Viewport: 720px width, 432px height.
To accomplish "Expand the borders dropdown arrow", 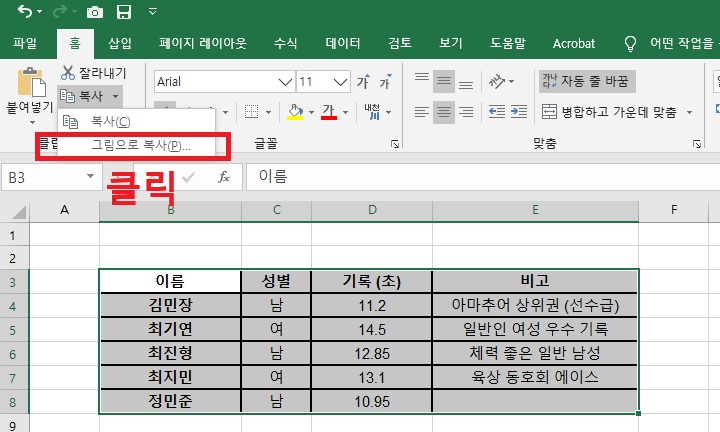I will coord(269,112).
